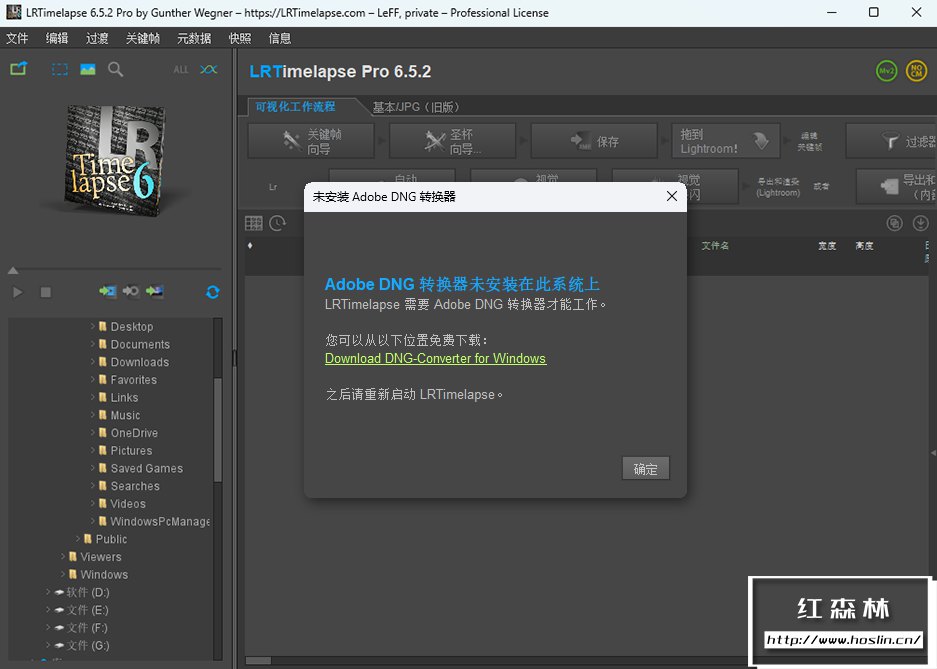Click the dashed rectangle selection icon
Viewport: 937px width, 669px height.
60,69
